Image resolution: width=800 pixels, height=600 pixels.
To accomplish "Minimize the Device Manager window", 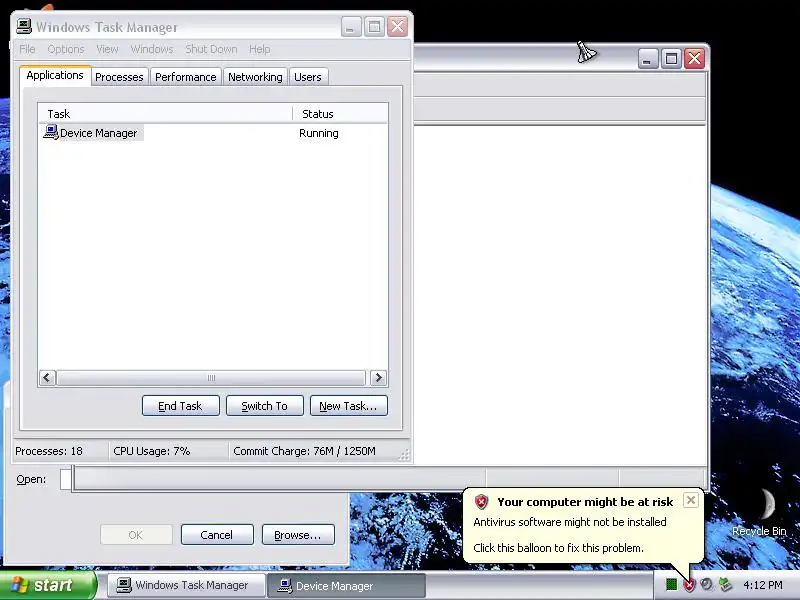I will click(647, 59).
